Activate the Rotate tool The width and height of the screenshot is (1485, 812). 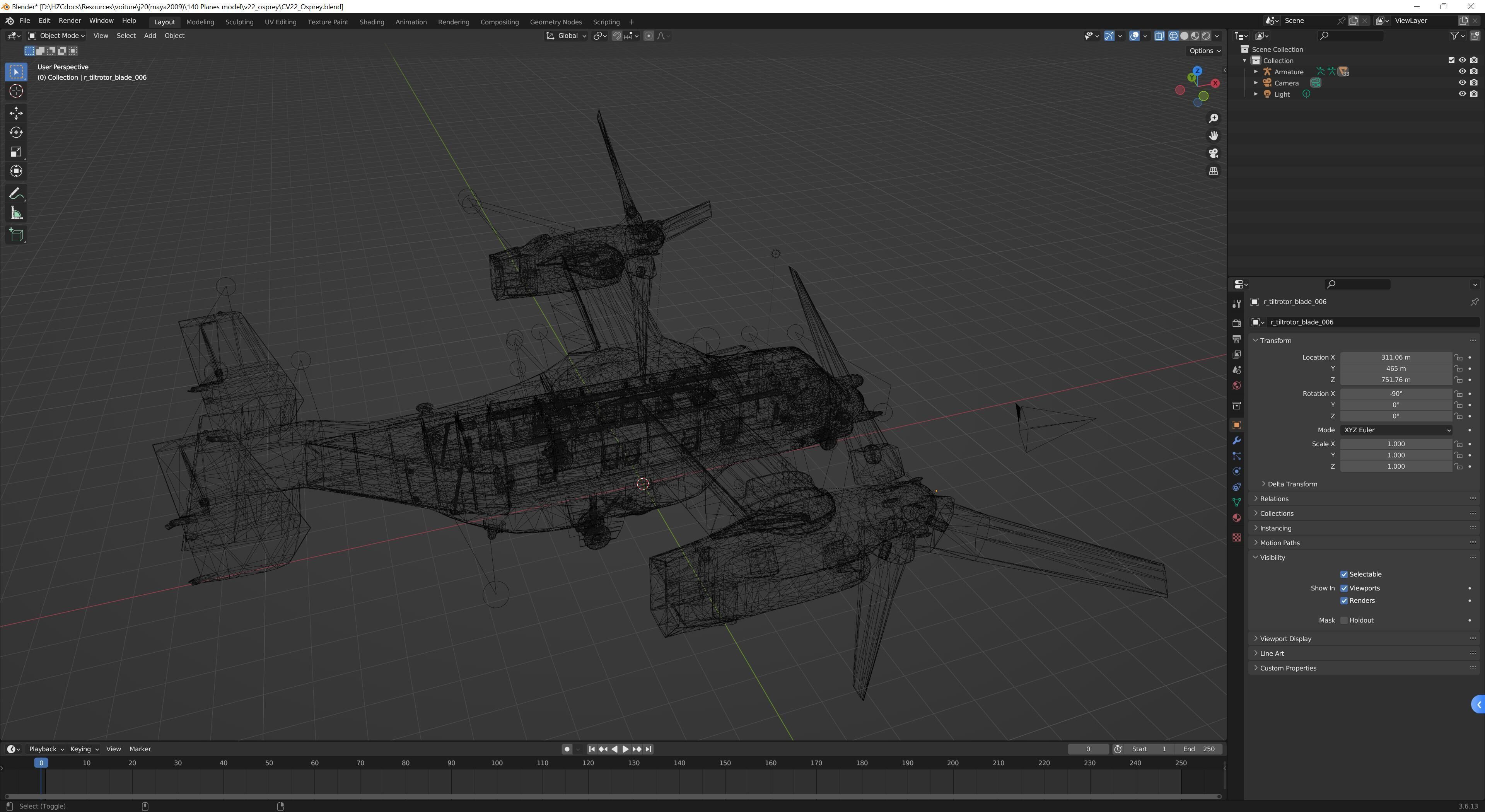(16, 133)
